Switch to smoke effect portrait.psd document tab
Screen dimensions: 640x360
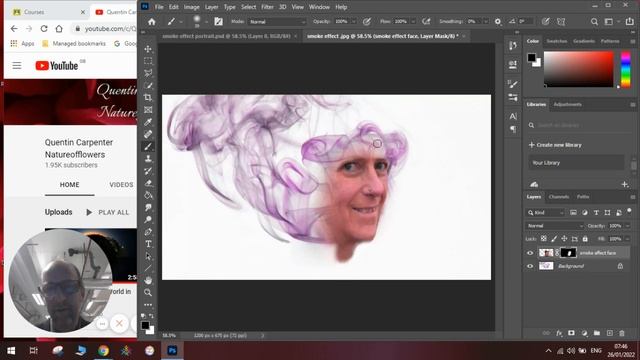226,36
